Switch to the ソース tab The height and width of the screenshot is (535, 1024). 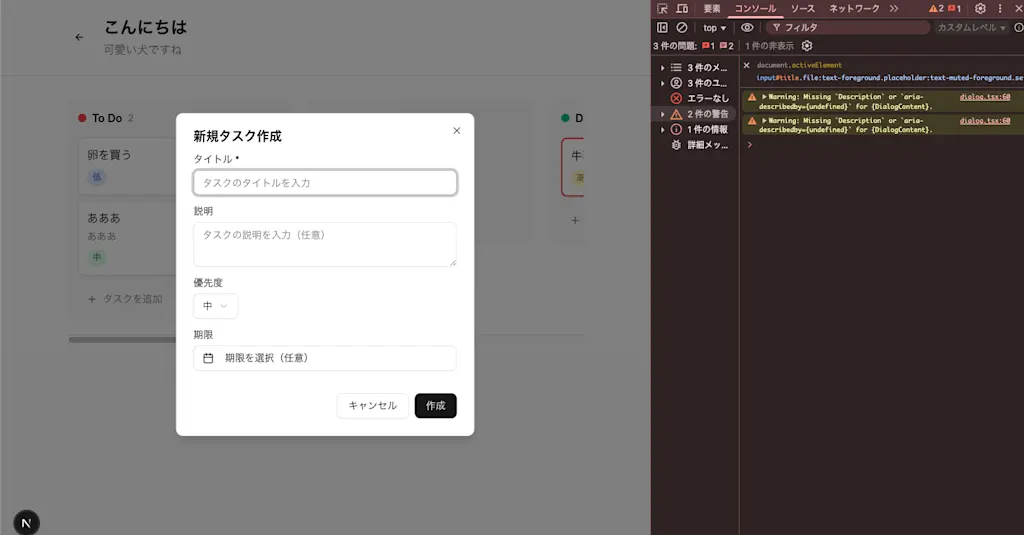point(803,8)
